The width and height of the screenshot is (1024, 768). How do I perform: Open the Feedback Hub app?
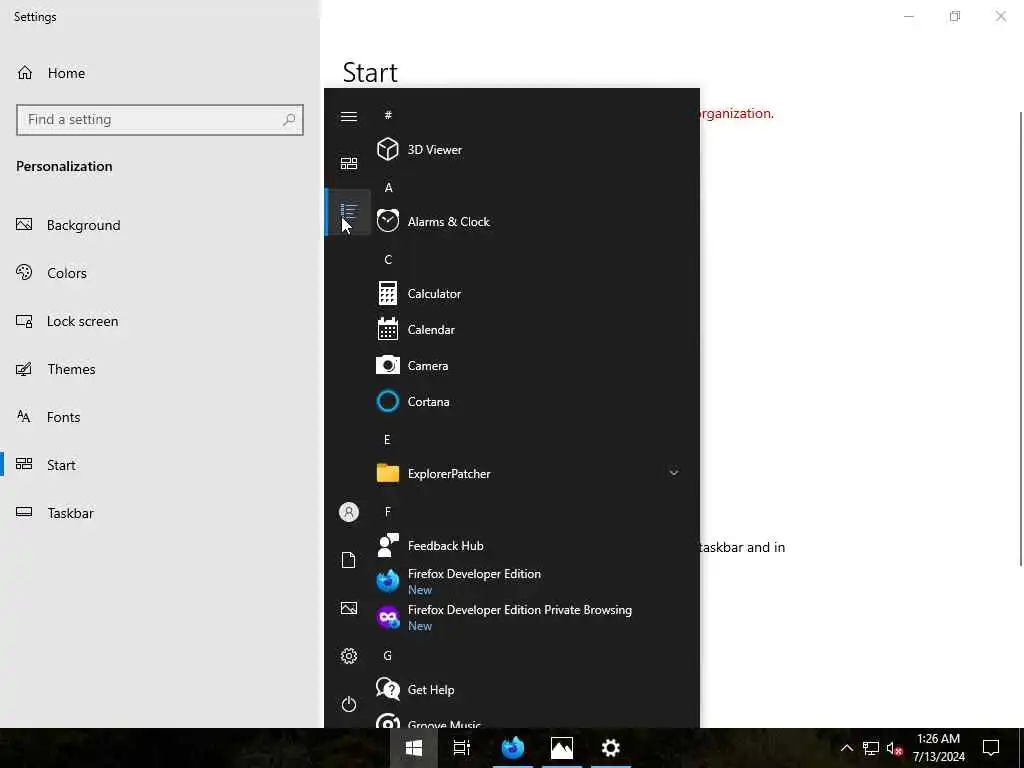[x=530, y=545]
